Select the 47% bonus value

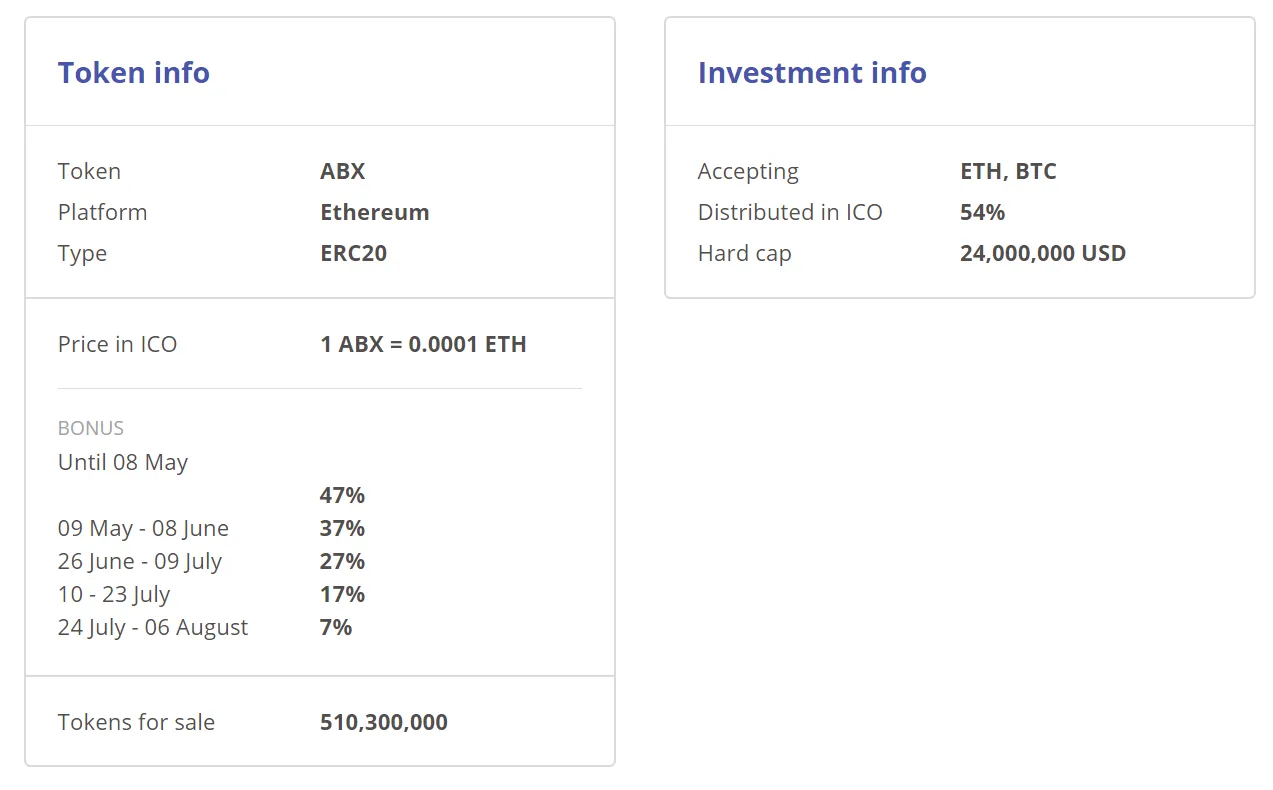click(x=342, y=495)
